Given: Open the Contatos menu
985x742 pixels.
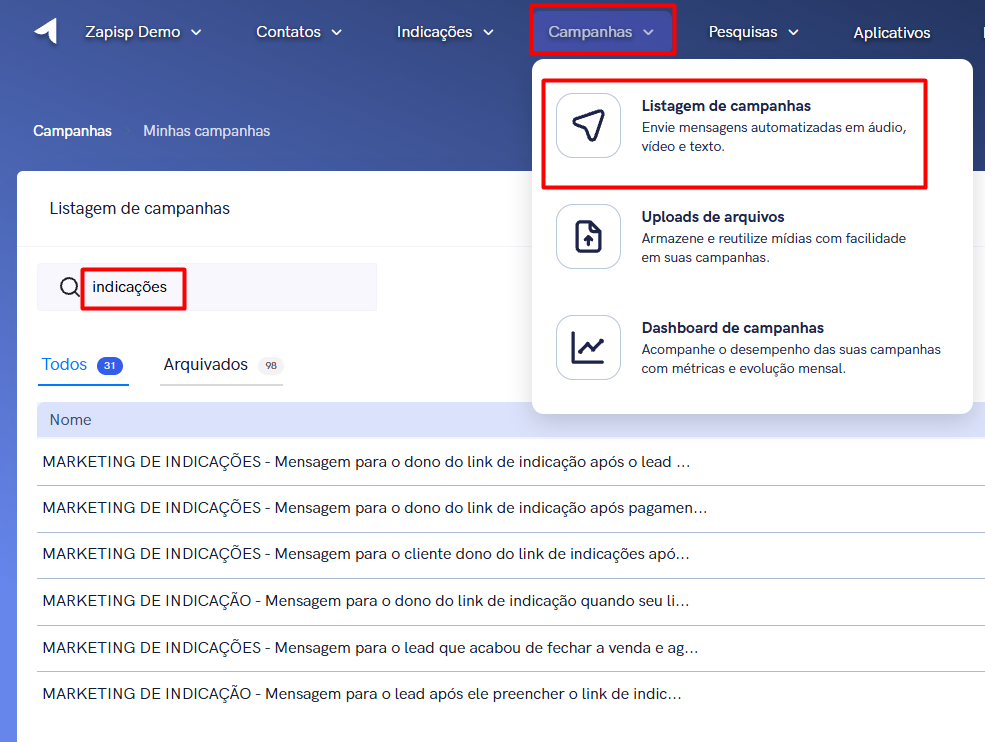Looking at the screenshot, I should (299, 32).
